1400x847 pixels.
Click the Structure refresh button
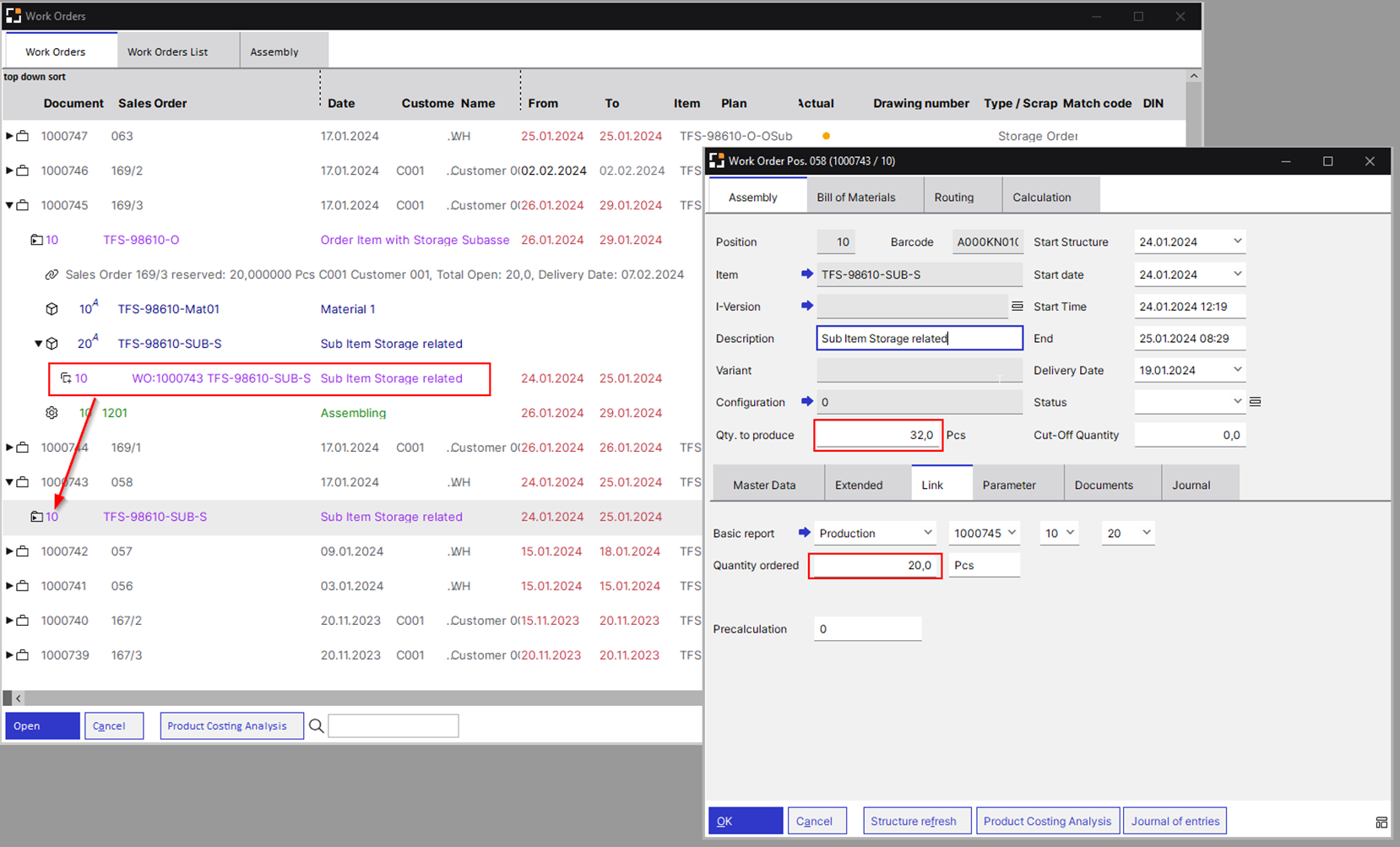click(913, 821)
